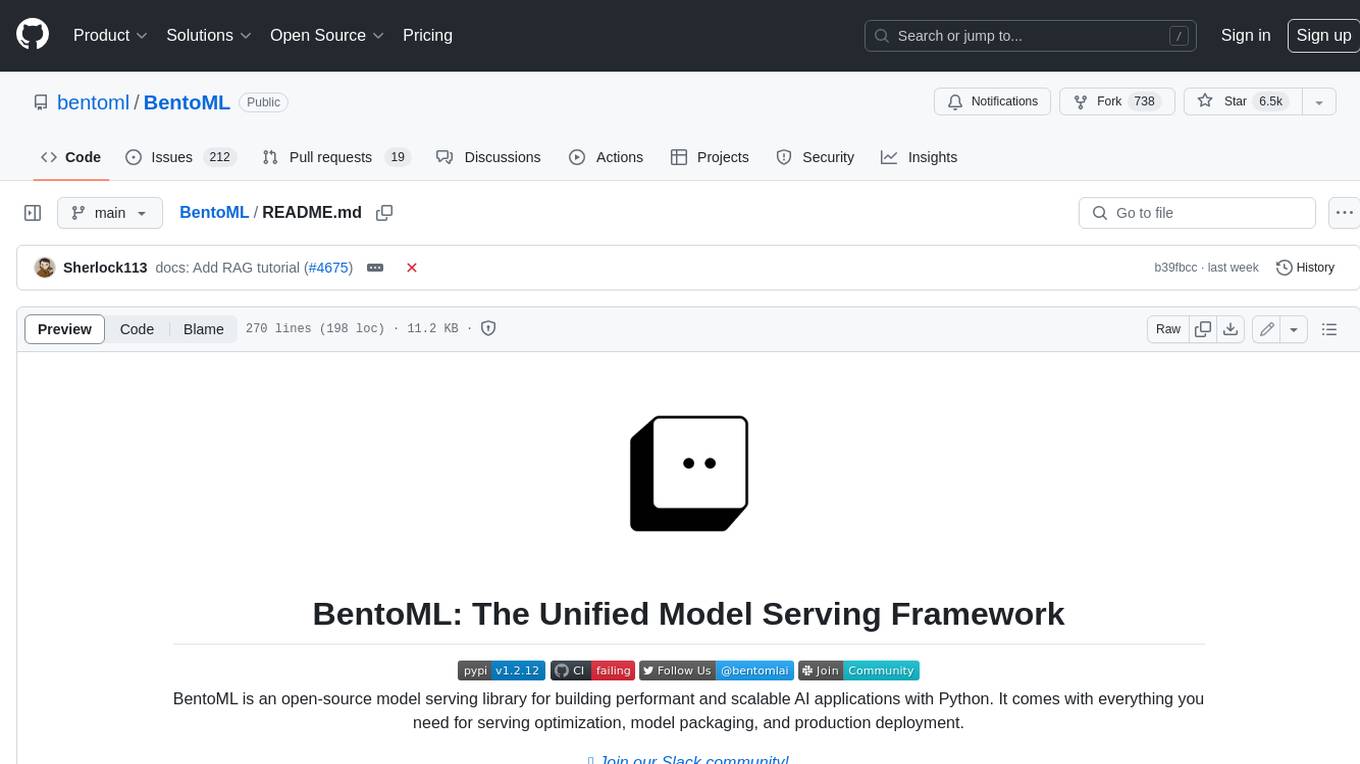Open the Raw file view
This screenshot has width=1360, height=764.
(x=1168, y=329)
